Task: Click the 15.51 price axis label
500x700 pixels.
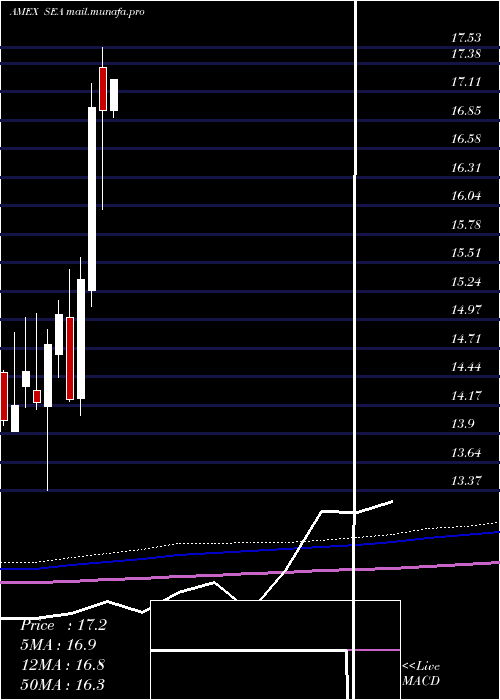Action: [x=466, y=253]
